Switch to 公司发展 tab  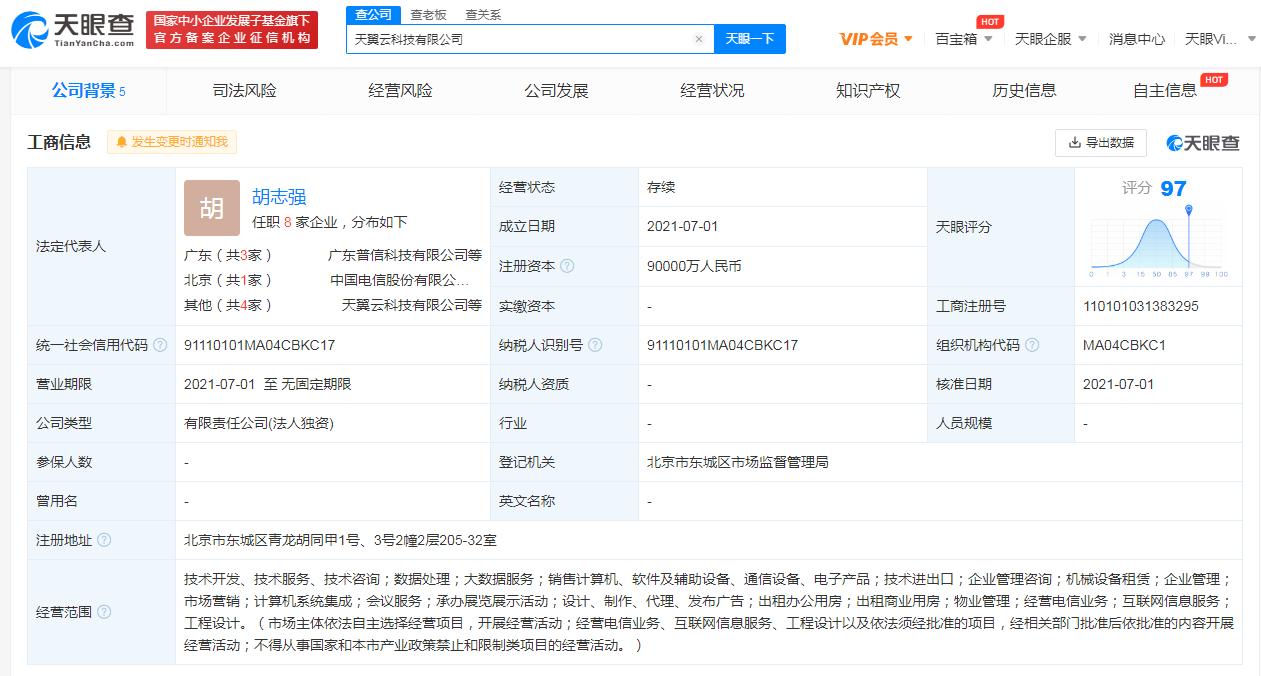[556, 91]
